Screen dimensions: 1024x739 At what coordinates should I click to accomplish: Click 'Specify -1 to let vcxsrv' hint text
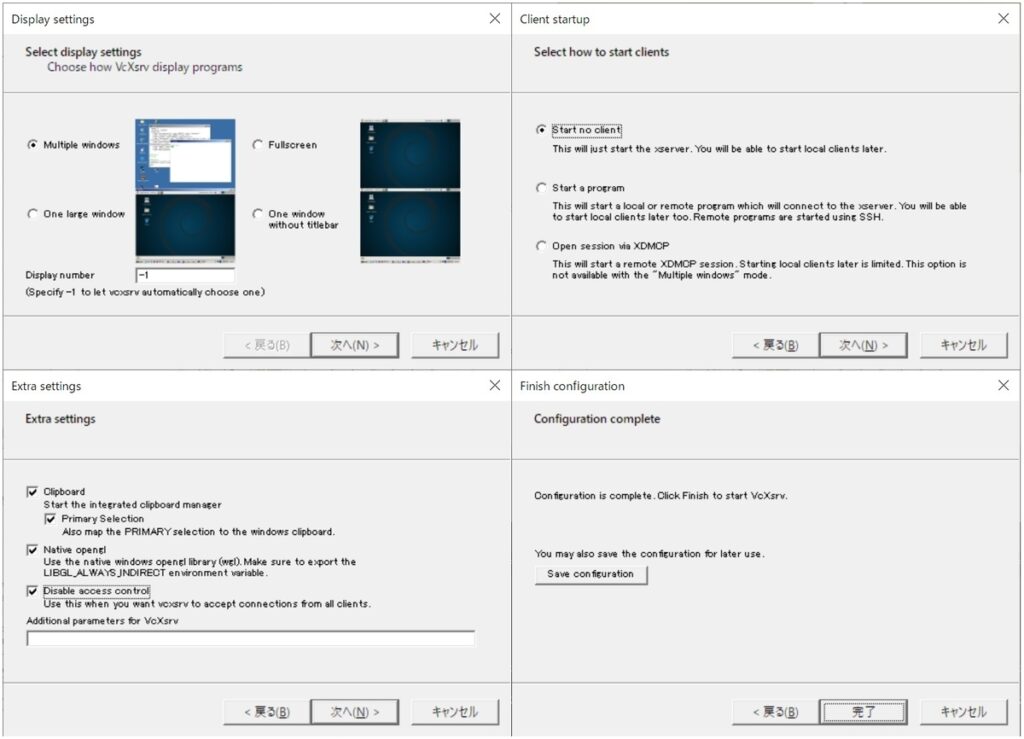point(145,292)
